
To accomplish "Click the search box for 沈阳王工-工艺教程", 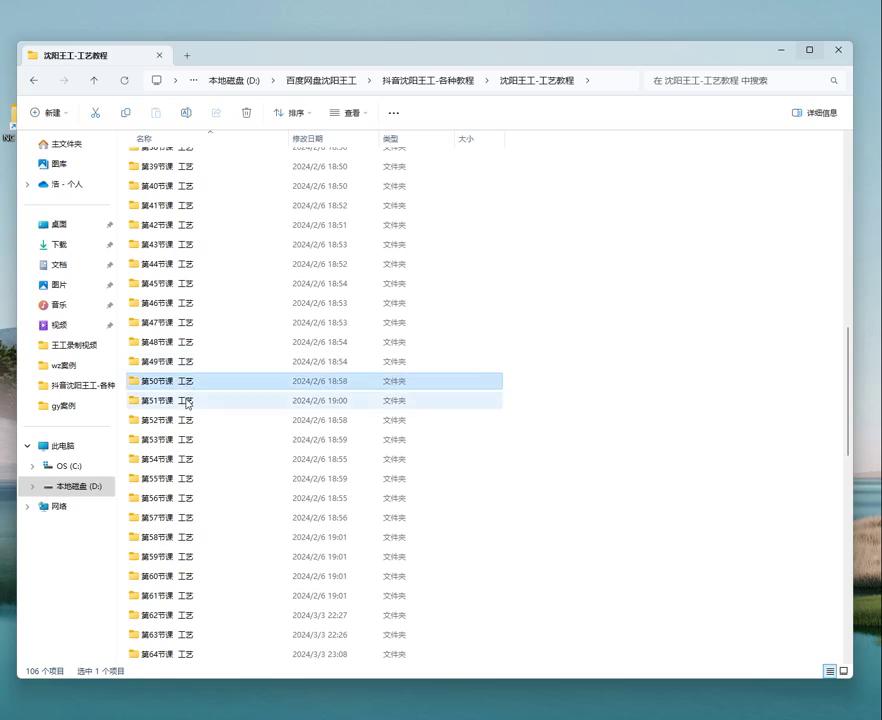I will click(738, 81).
